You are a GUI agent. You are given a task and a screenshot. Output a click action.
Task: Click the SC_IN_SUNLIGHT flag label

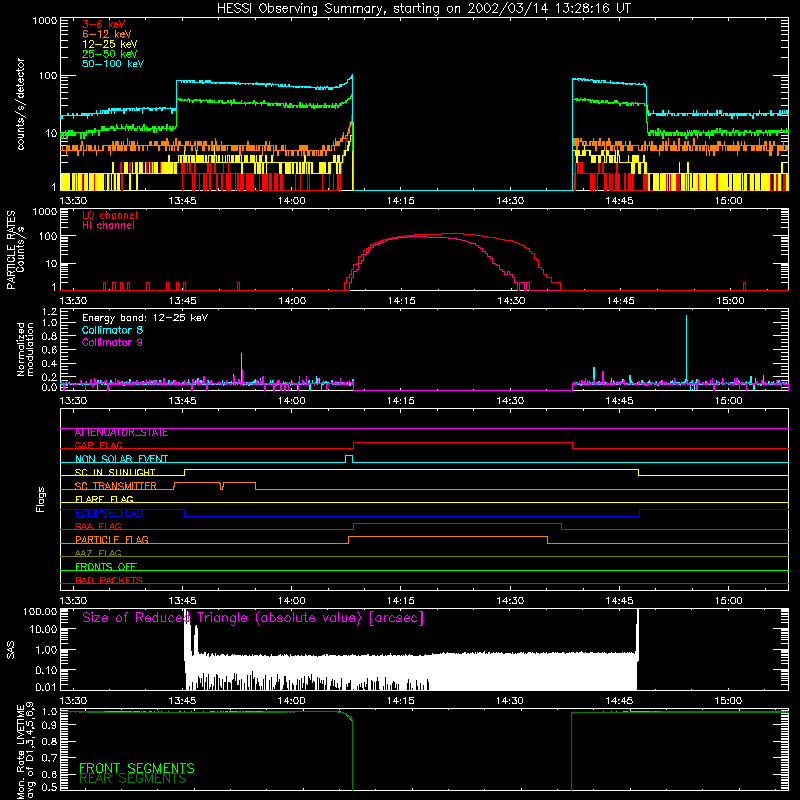click(x=115, y=472)
